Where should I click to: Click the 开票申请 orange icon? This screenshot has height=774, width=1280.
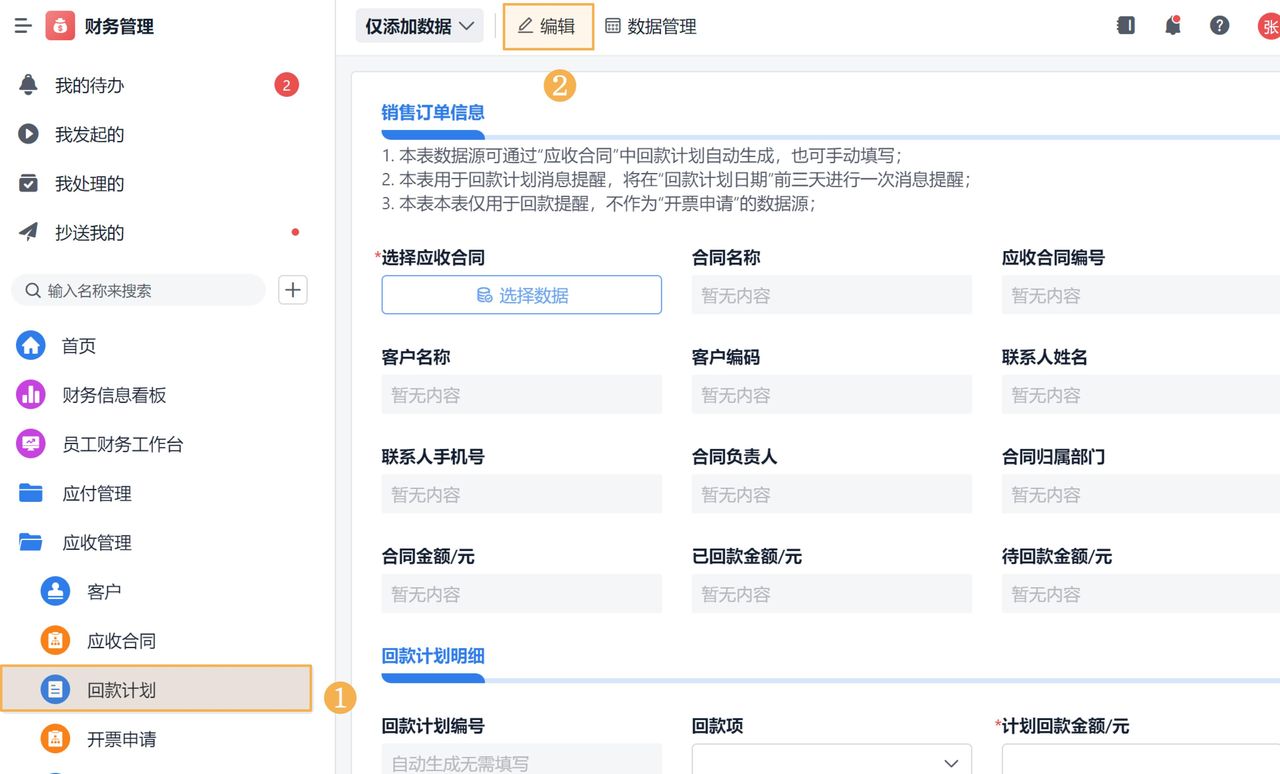(x=55, y=738)
